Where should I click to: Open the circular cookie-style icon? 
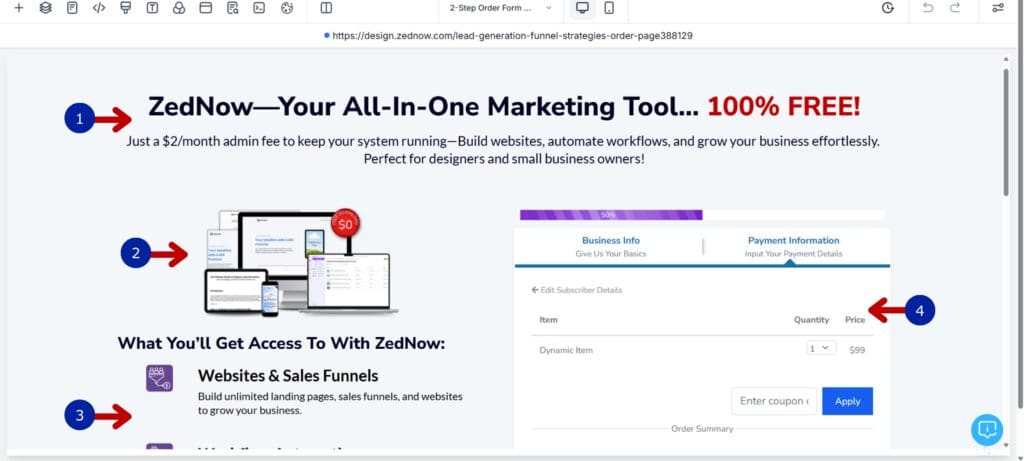point(286,8)
